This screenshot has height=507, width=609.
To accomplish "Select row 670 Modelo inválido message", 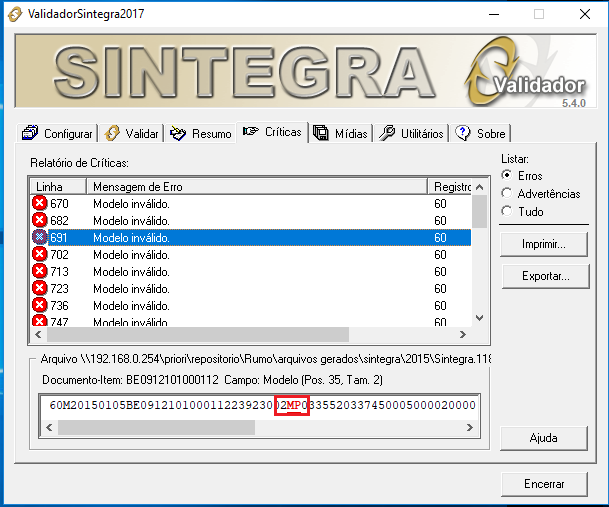I will pyautogui.click(x=131, y=204).
